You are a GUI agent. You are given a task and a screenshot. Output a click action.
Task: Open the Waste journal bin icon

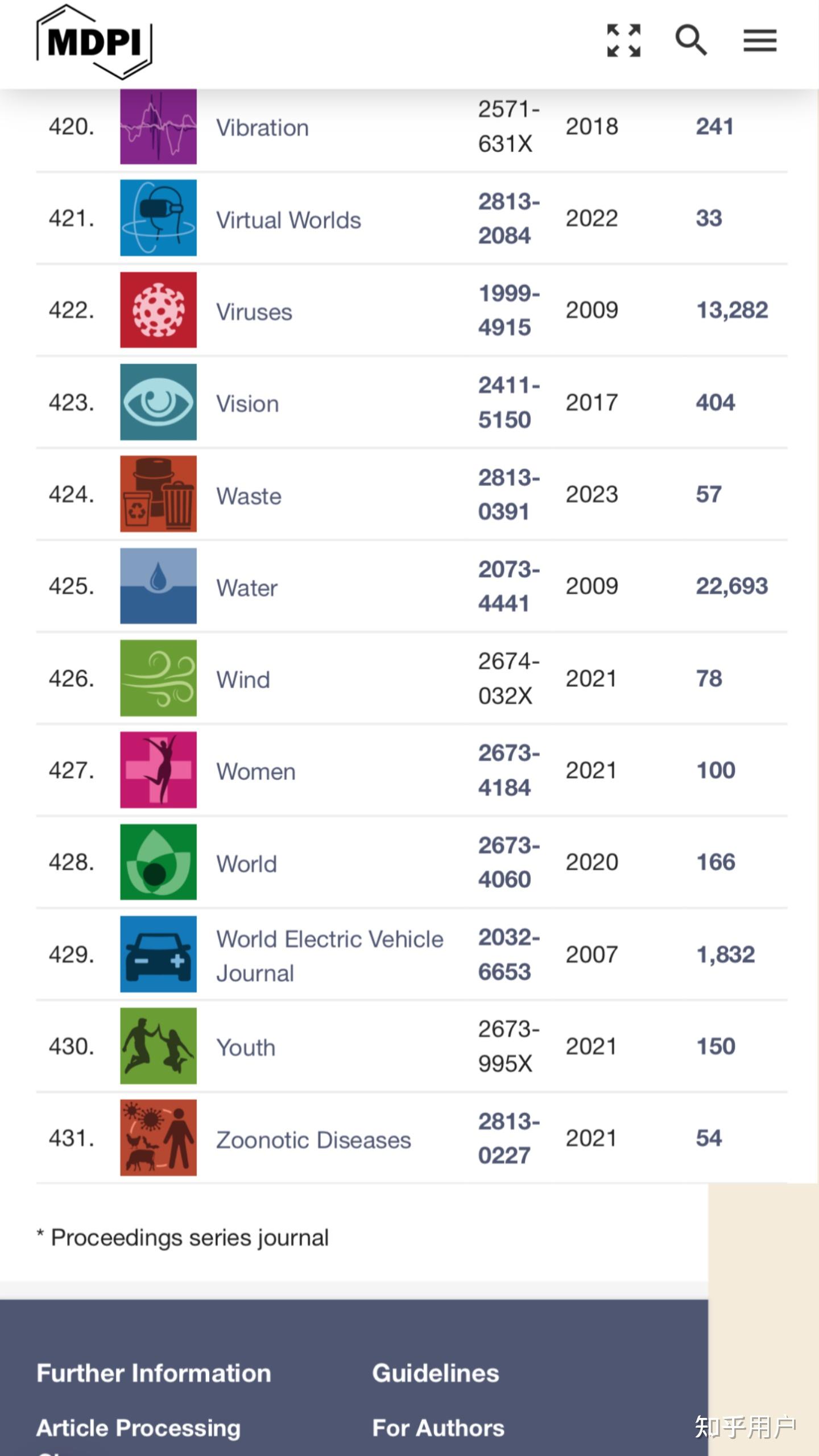pyautogui.click(x=158, y=494)
